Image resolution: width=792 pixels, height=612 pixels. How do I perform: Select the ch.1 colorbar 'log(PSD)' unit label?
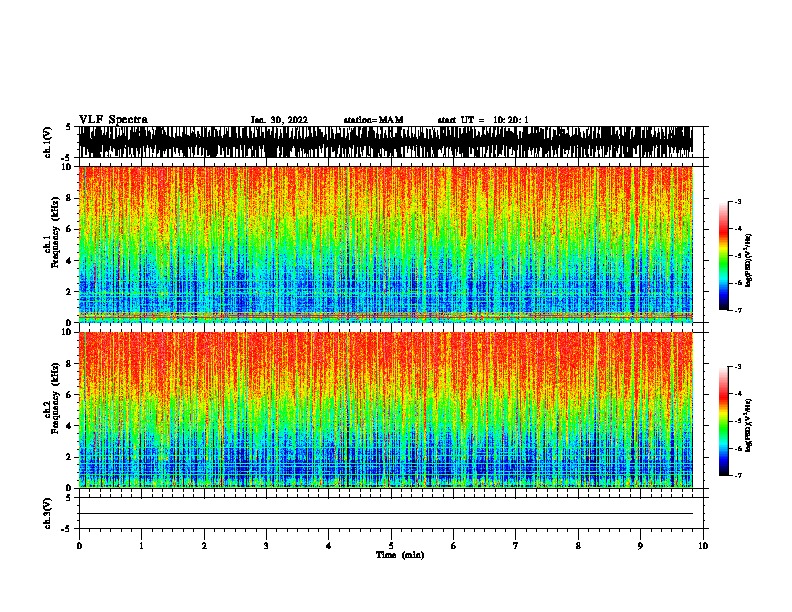[x=748, y=261]
